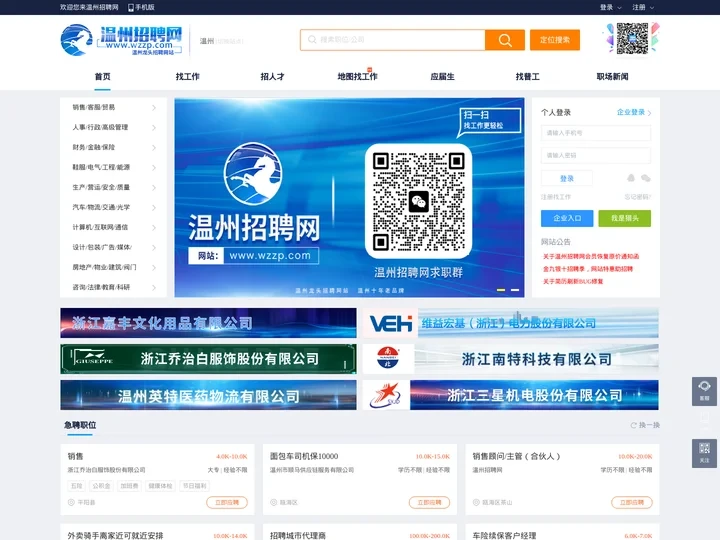Apply now for the 销售 job
Screen dimensions: 720x540
(x=227, y=502)
